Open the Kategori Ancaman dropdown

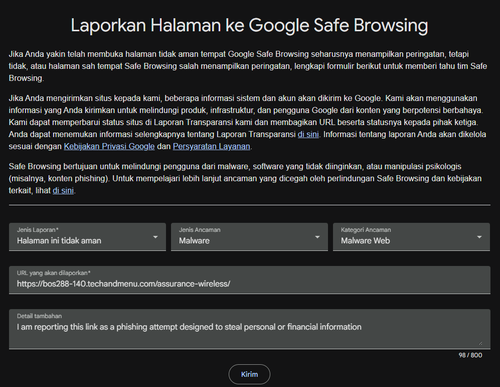(x=411, y=237)
